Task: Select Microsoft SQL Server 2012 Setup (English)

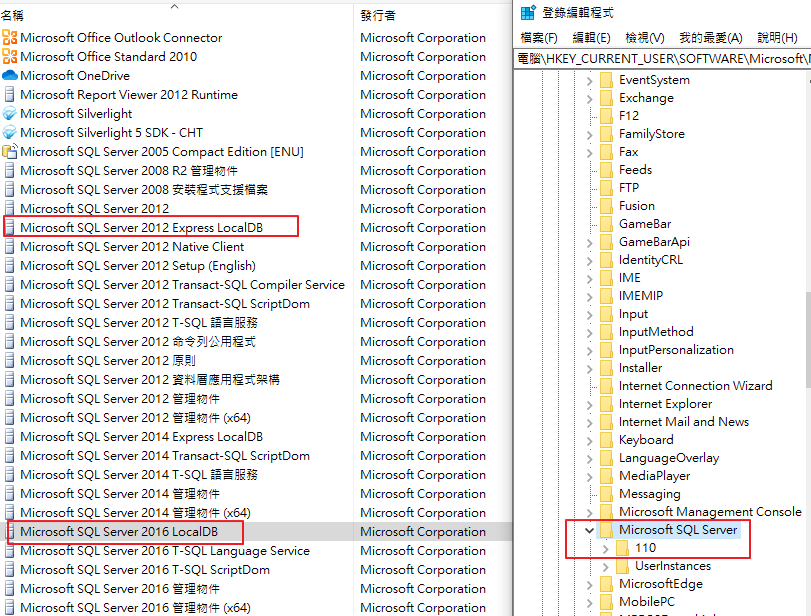Action: click(138, 266)
